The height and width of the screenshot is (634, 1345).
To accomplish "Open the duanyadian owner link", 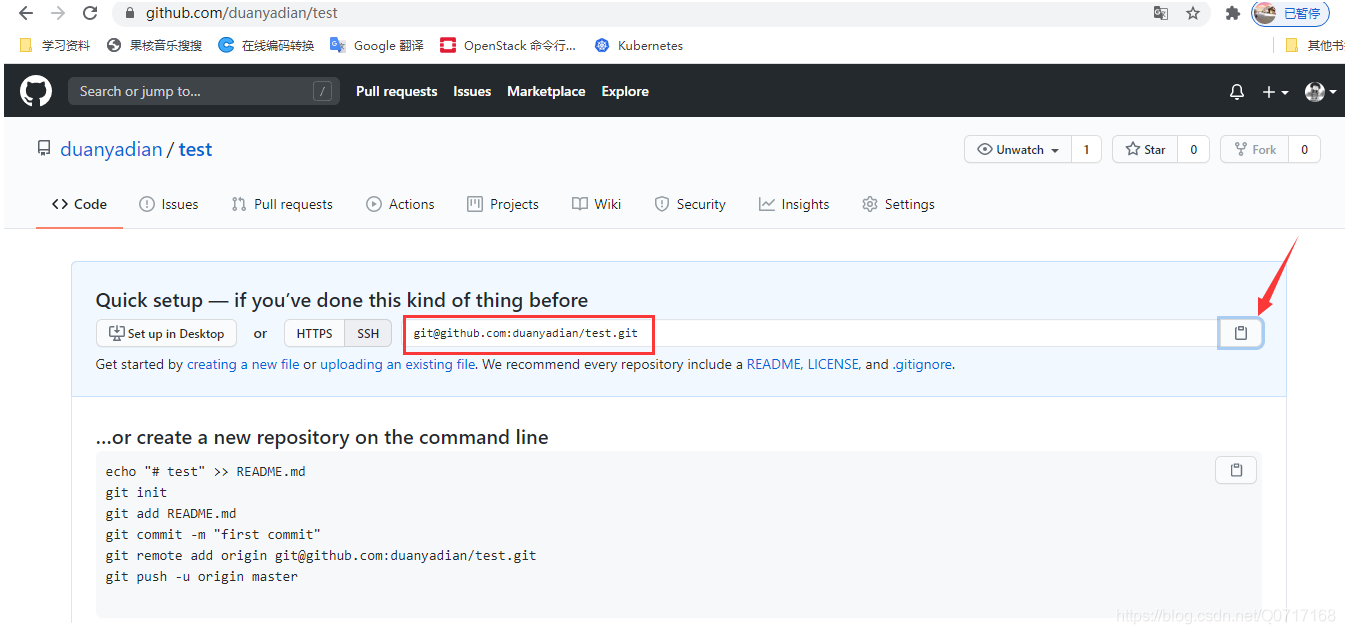I will [x=111, y=149].
